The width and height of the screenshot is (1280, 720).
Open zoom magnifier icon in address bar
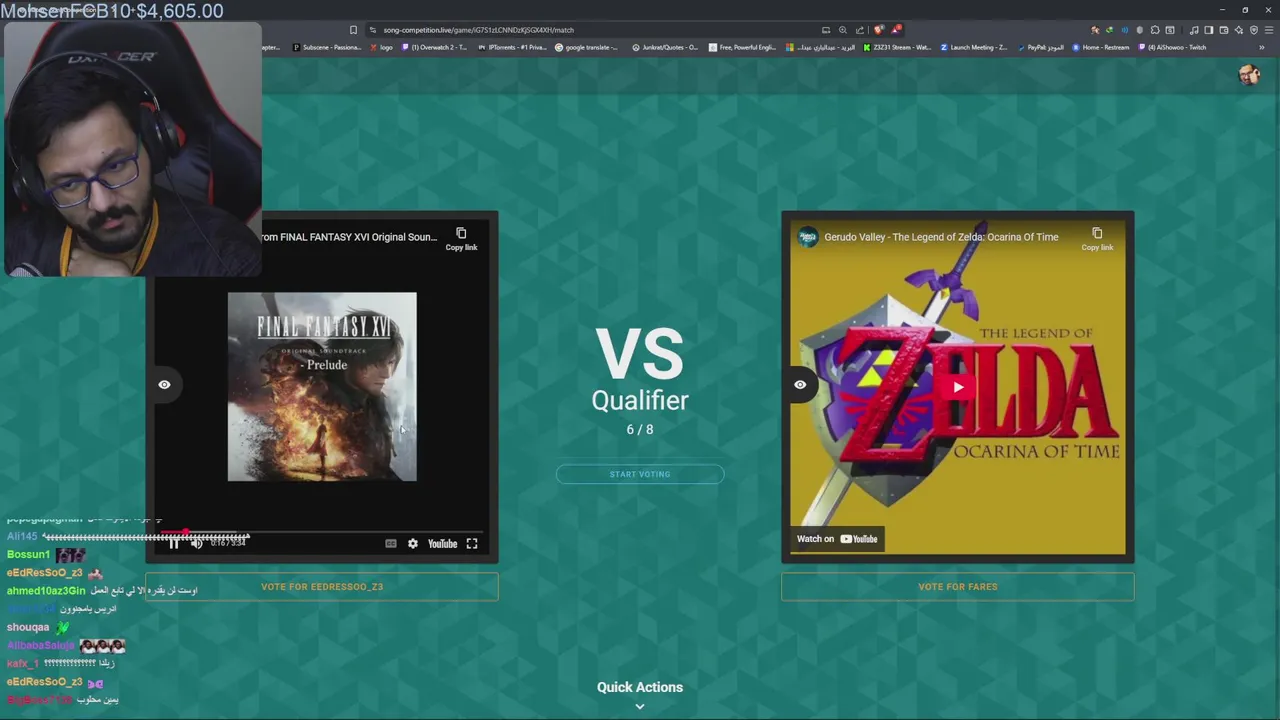[x=842, y=30]
